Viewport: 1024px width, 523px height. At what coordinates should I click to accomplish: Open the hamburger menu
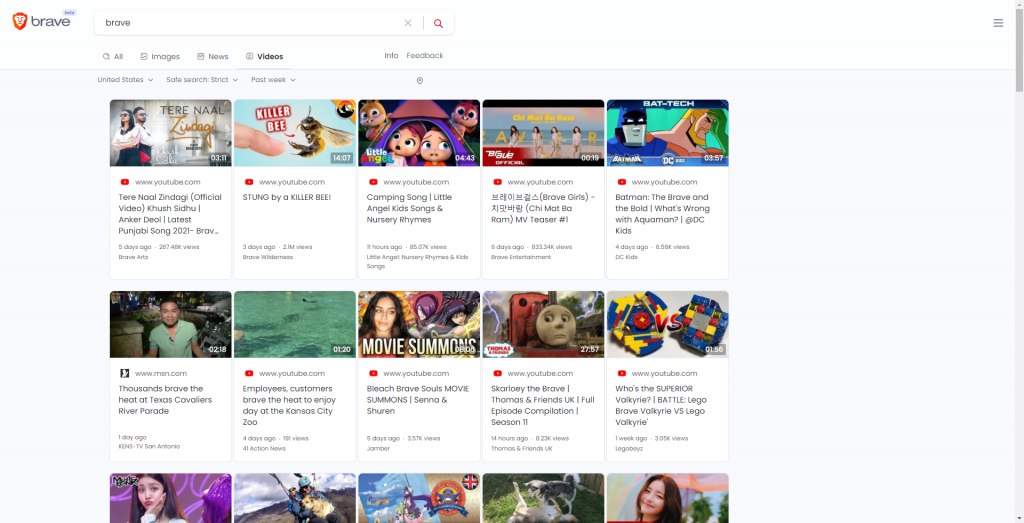pyautogui.click(x=998, y=23)
